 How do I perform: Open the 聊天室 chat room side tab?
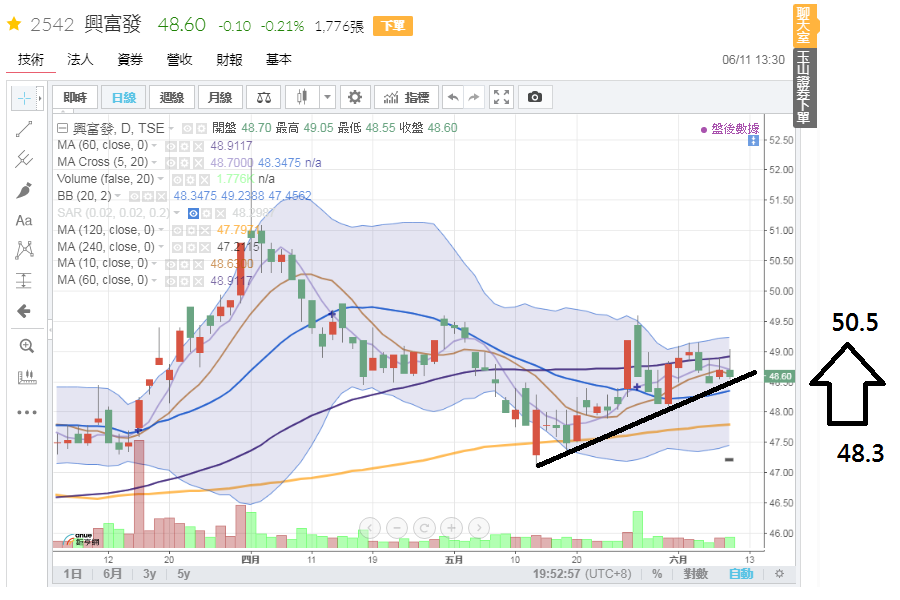(804, 26)
